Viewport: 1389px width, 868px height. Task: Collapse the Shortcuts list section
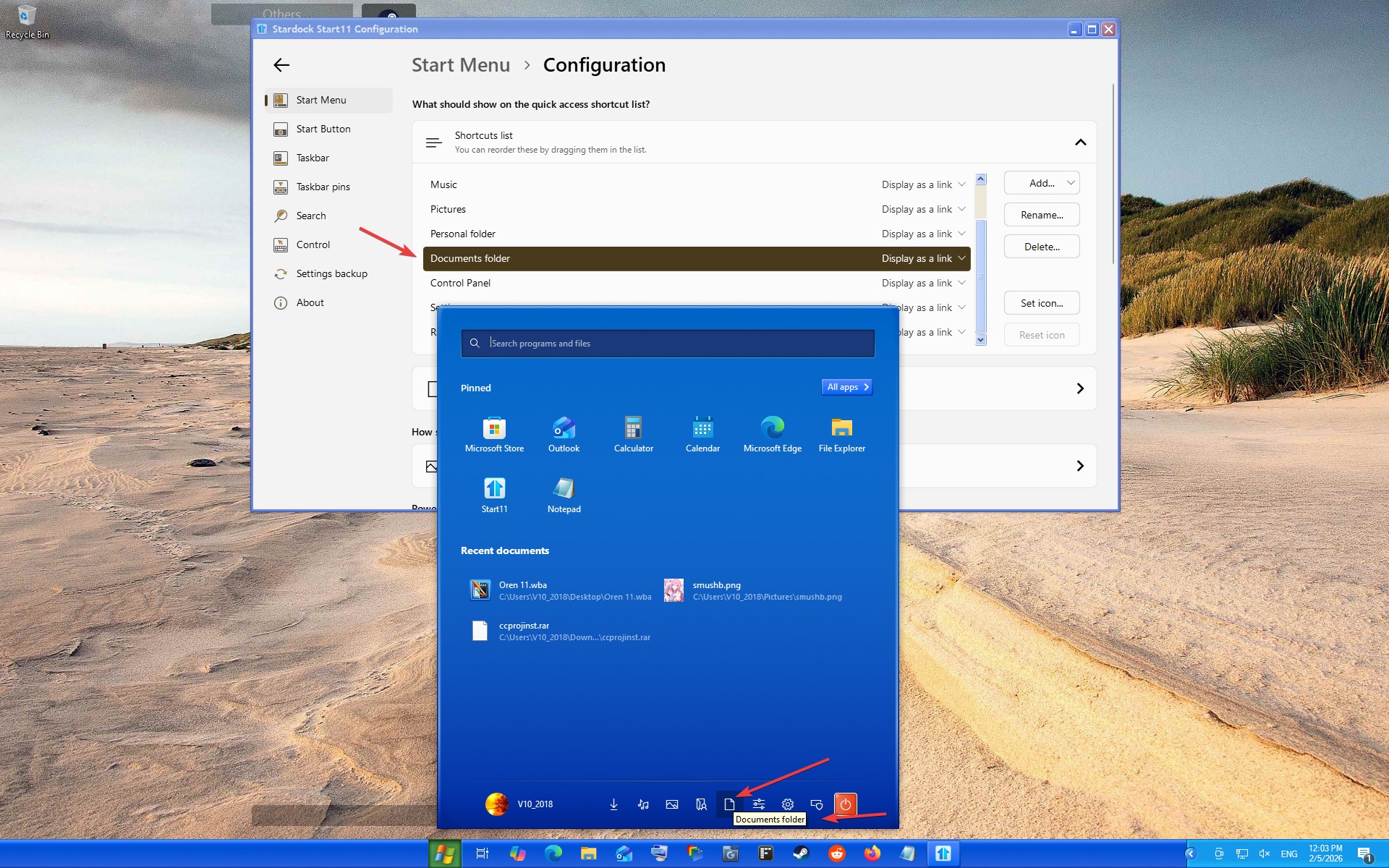pos(1080,142)
